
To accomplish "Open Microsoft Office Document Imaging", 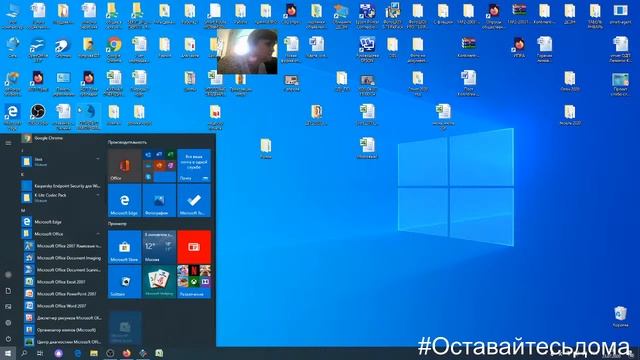I will tap(62, 258).
